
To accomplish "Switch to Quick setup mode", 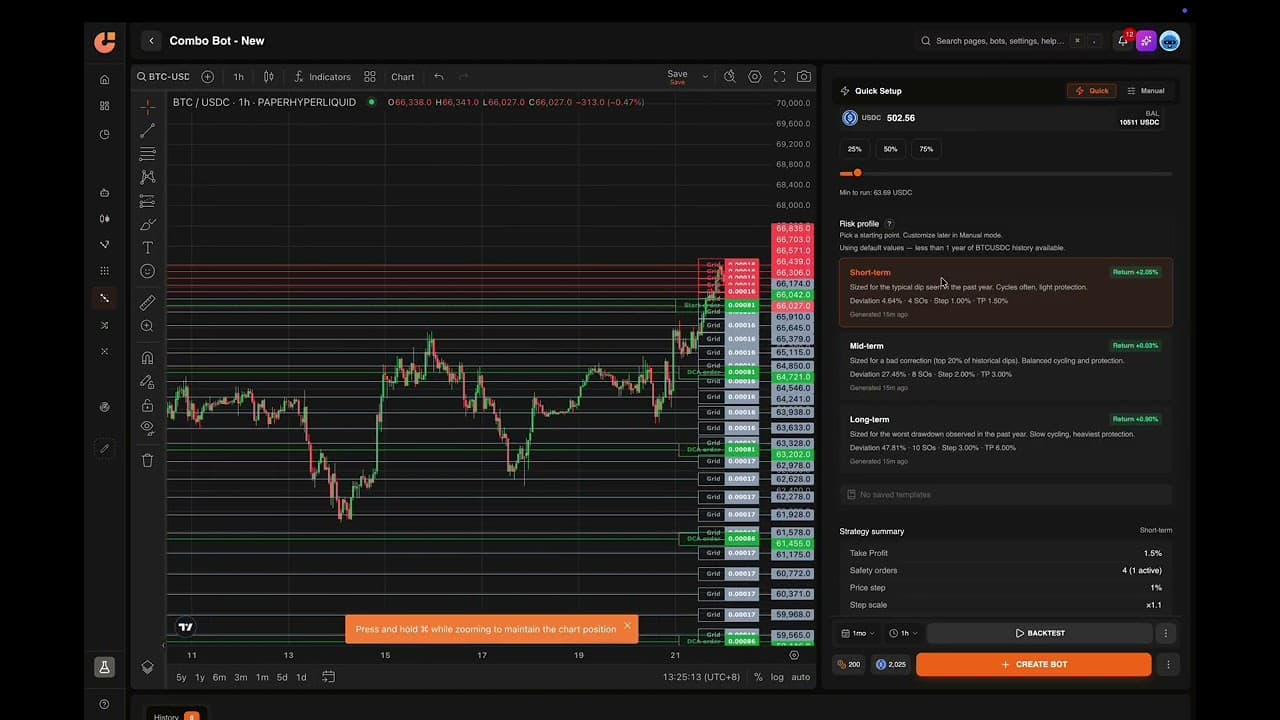I will coord(1091,91).
